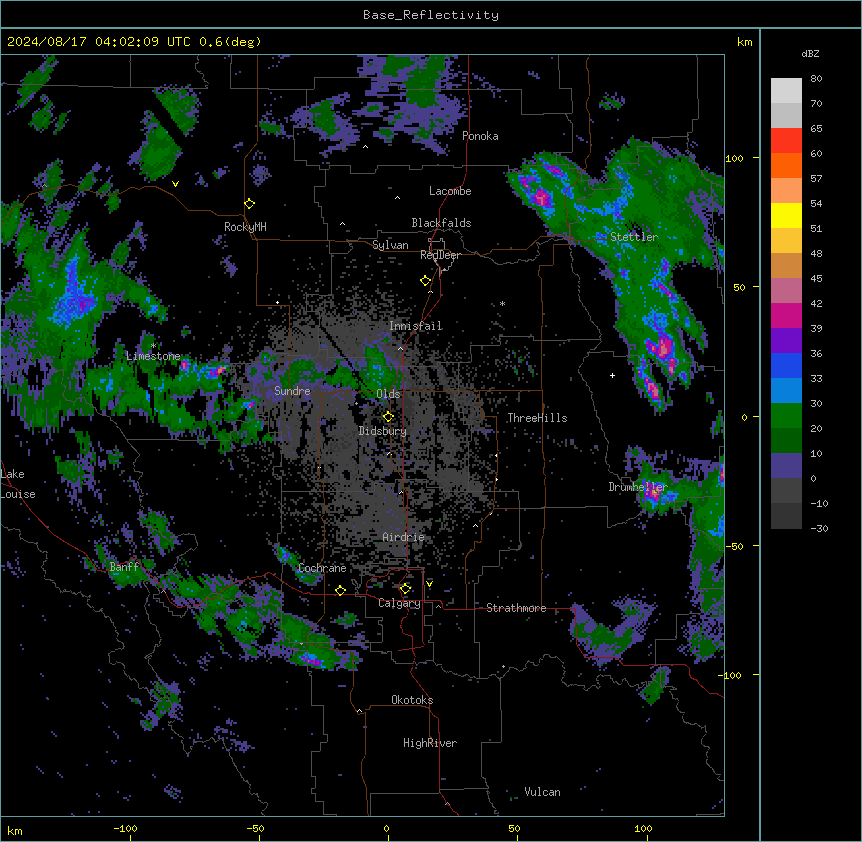The width and height of the screenshot is (862, 842).
Task: Click the Calgary city label
Action: click(399, 603)
